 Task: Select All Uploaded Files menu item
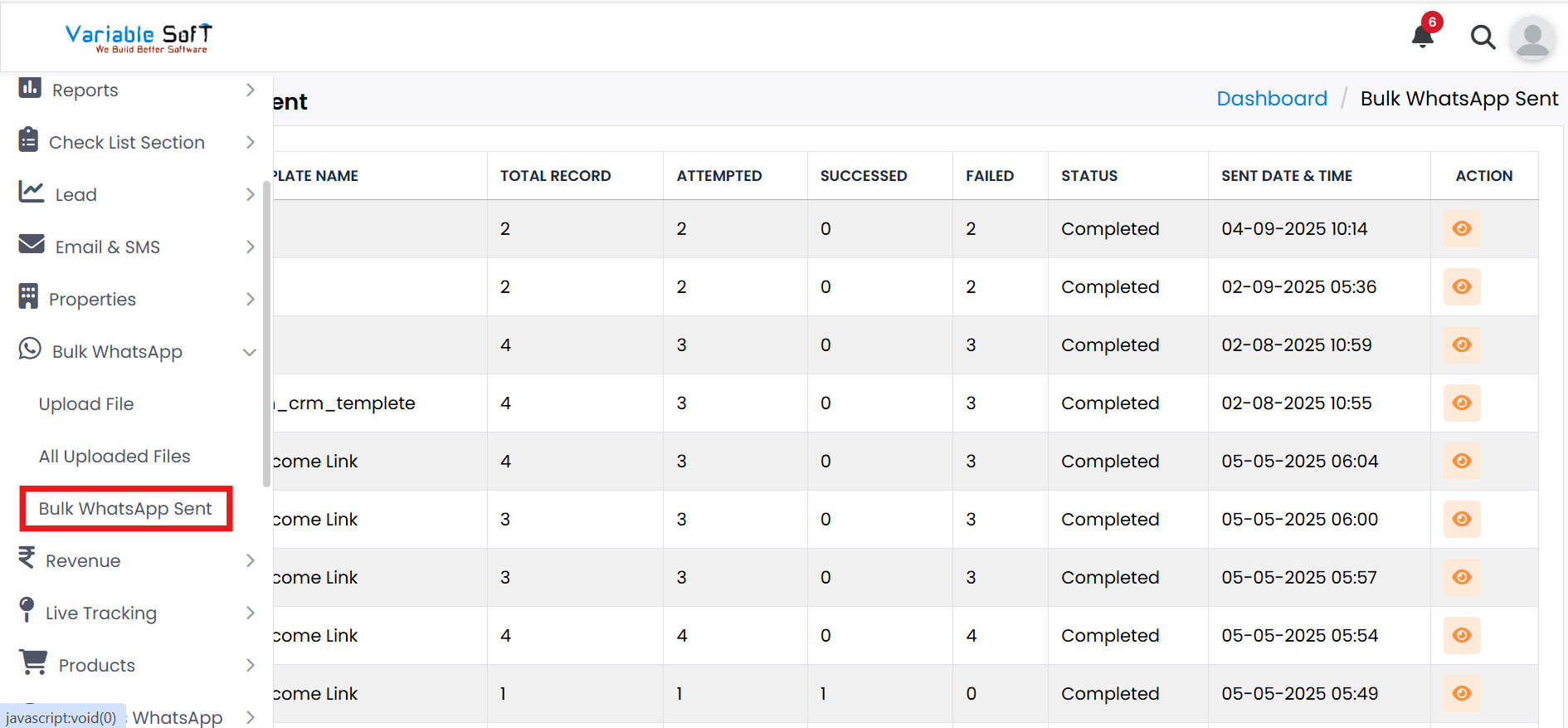click(114, 457)
